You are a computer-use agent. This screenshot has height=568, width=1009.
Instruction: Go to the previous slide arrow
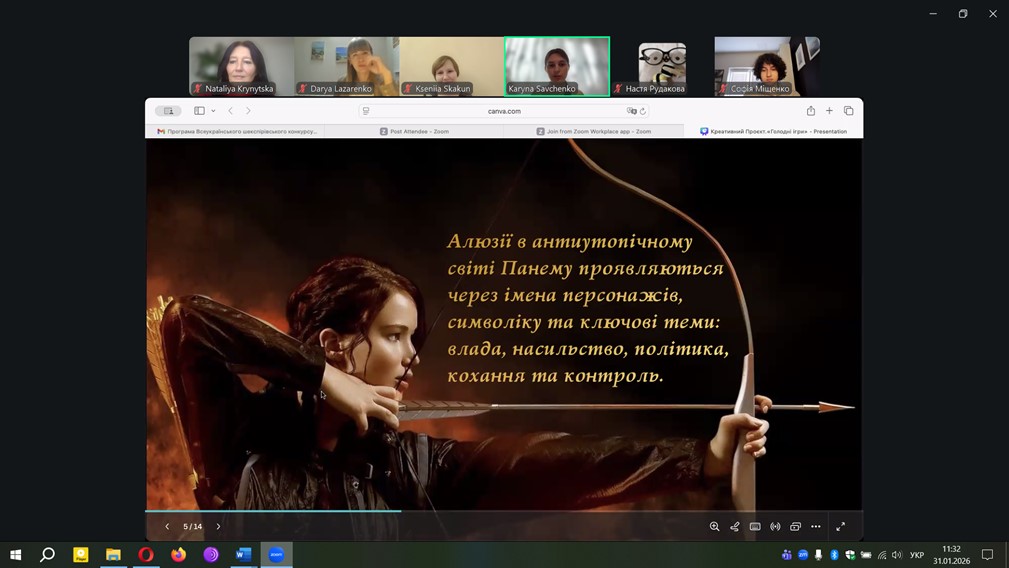pyautogui.click(x=167, y=526)
